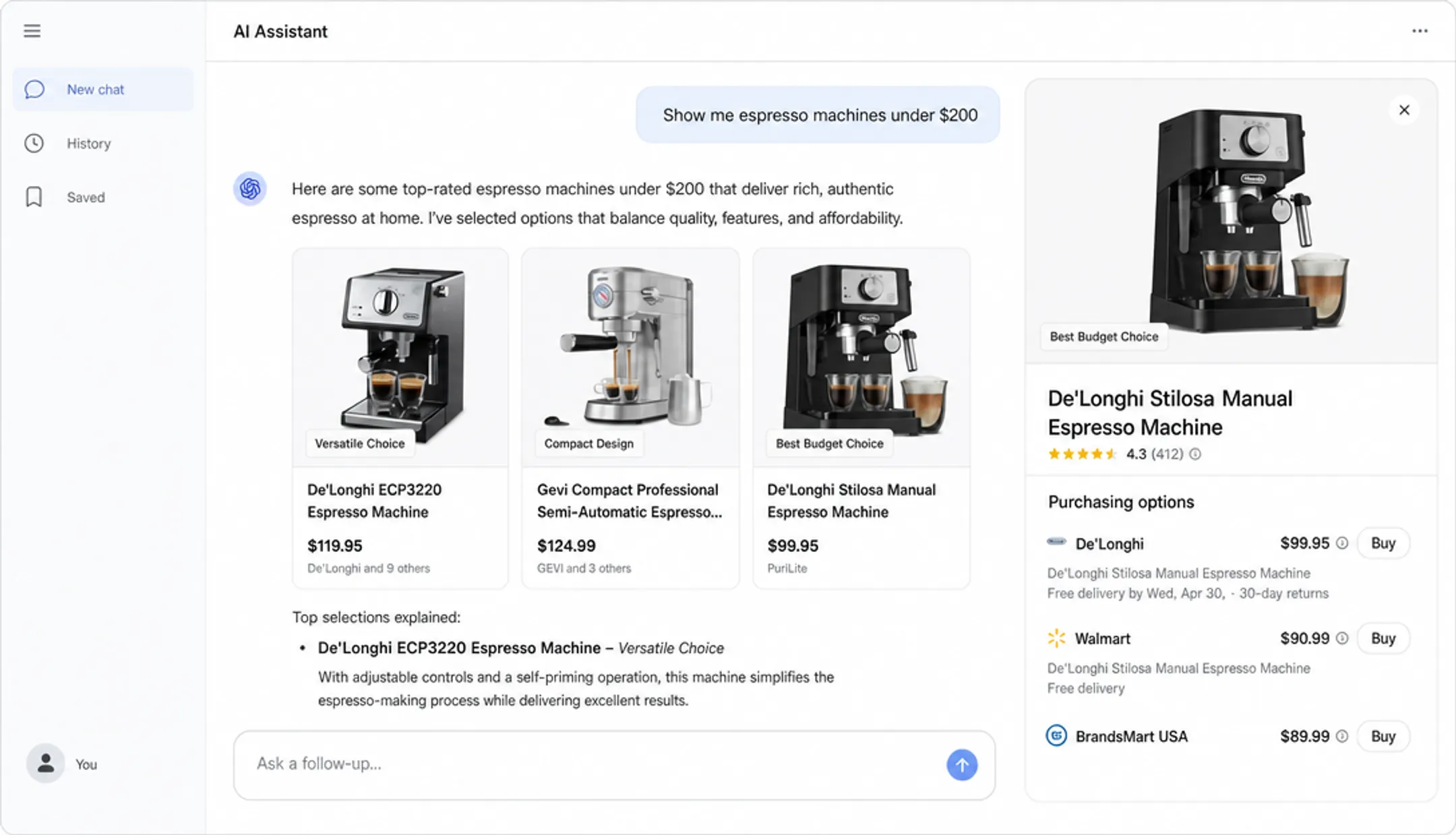
Task: Open the De'Longhi Stilosa card image
Action: (x=861, y=357)
